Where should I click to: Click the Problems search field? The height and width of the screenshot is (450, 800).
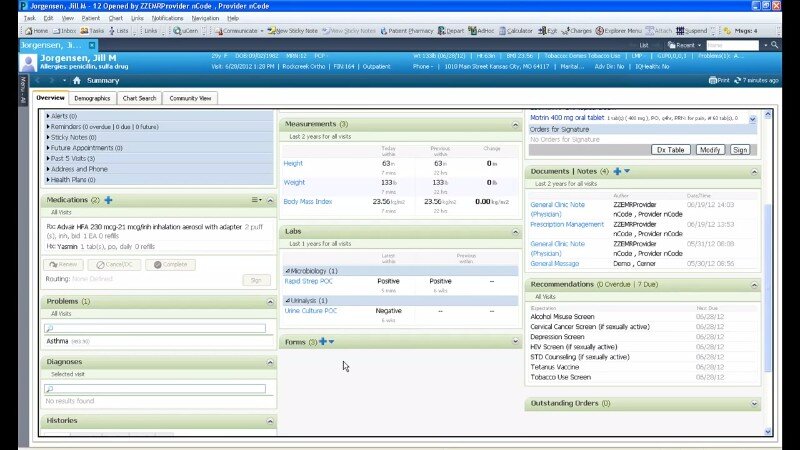point(155,328)
